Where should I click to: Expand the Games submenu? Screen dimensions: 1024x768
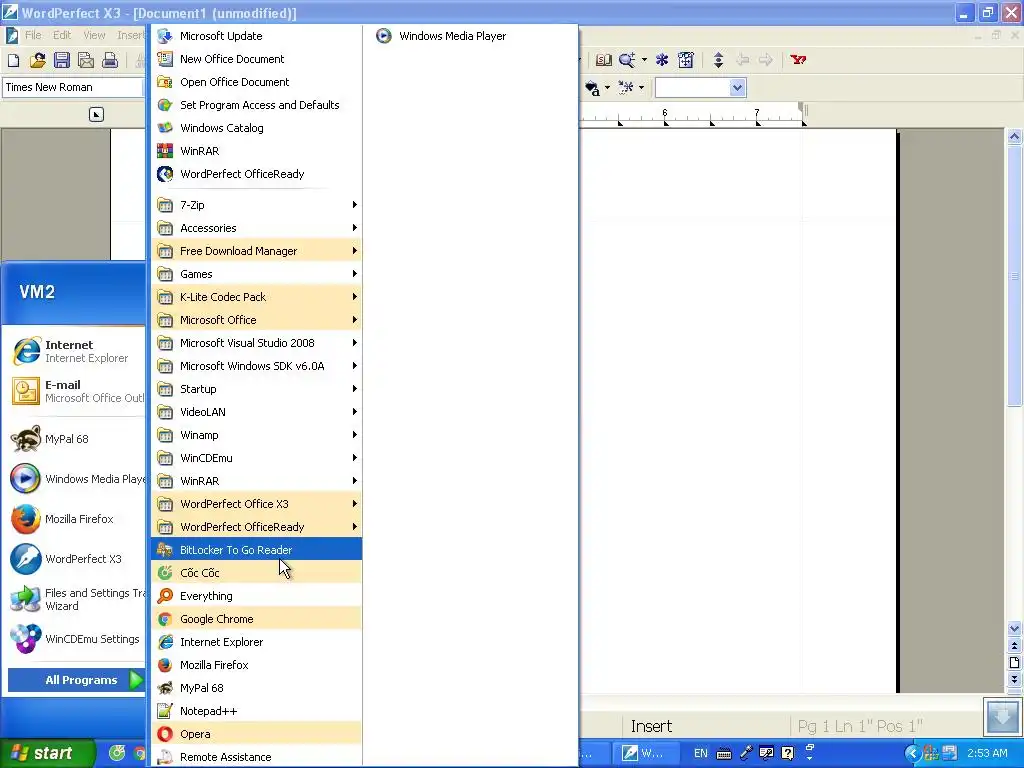[x=256, y=274]
